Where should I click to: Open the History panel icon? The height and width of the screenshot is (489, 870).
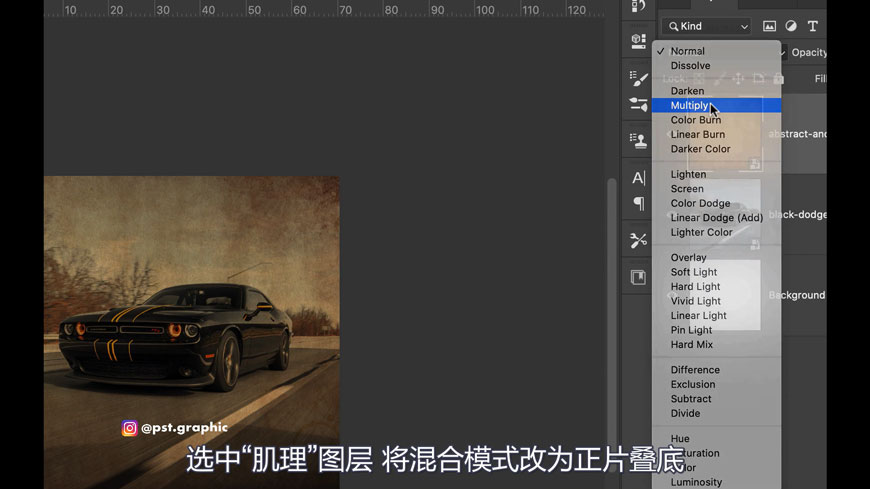(638, 6)
